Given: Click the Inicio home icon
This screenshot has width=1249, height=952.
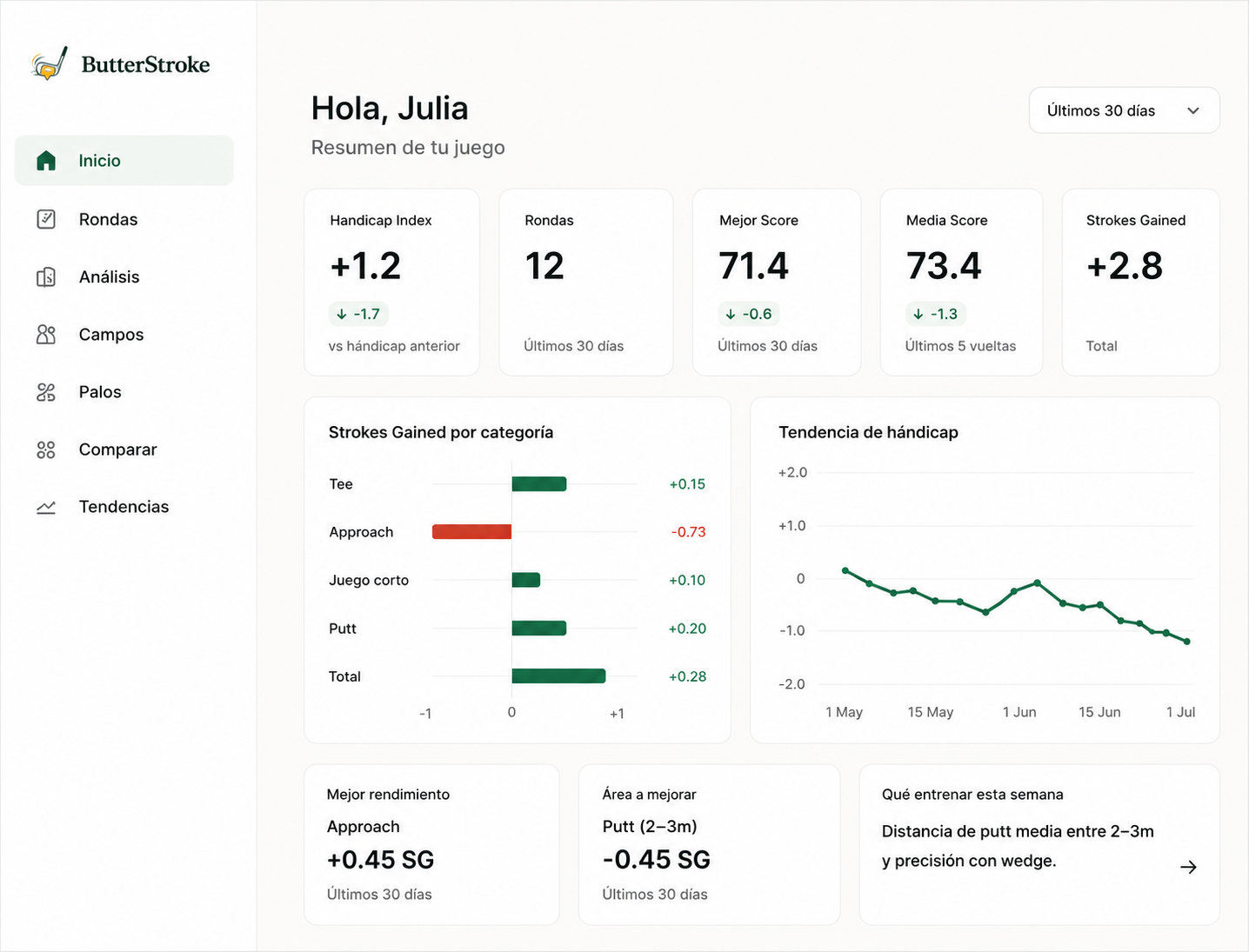Looking at the screenshot, I should point(46,160).
